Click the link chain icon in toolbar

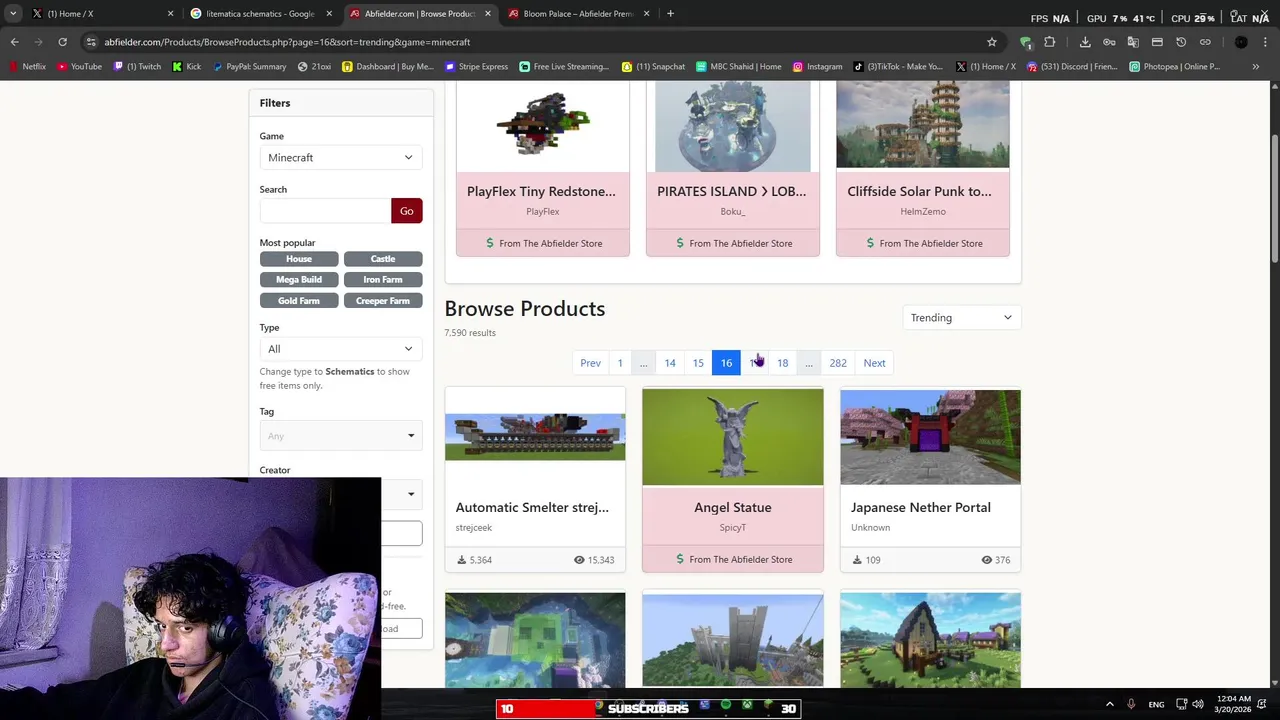click(1205, 42)
